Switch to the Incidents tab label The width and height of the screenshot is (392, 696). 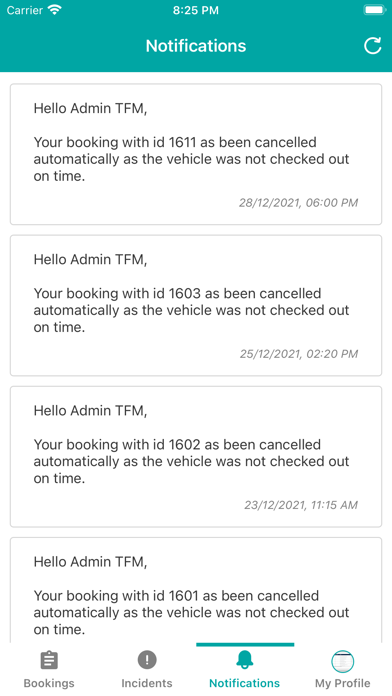(x=147, y=683)
